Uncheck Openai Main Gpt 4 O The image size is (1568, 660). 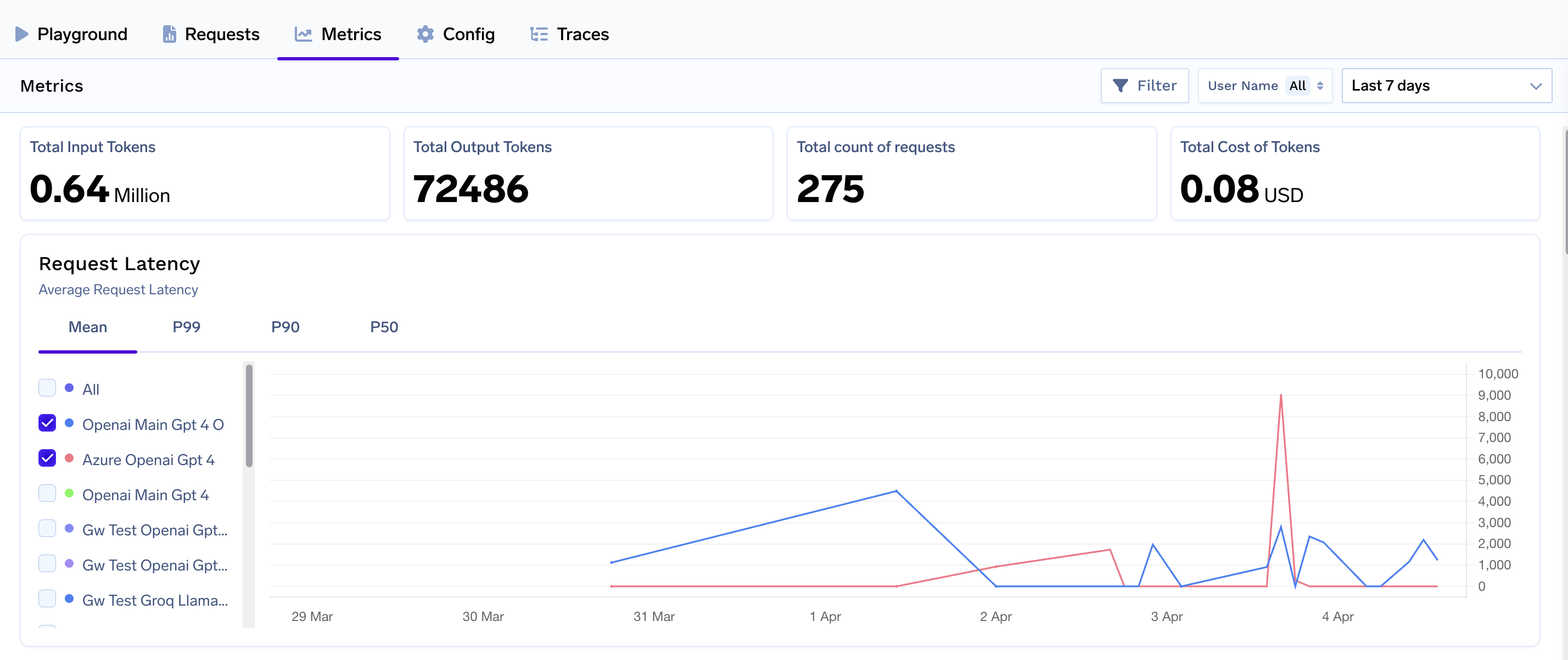[47, 423]
